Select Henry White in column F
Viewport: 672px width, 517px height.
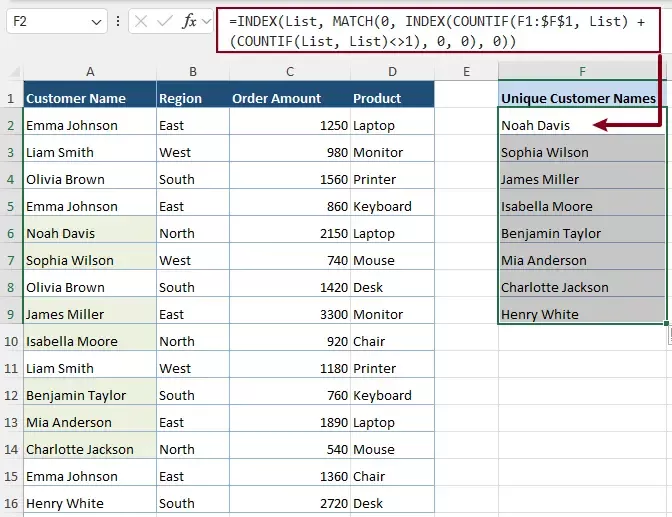pos(582,310)
